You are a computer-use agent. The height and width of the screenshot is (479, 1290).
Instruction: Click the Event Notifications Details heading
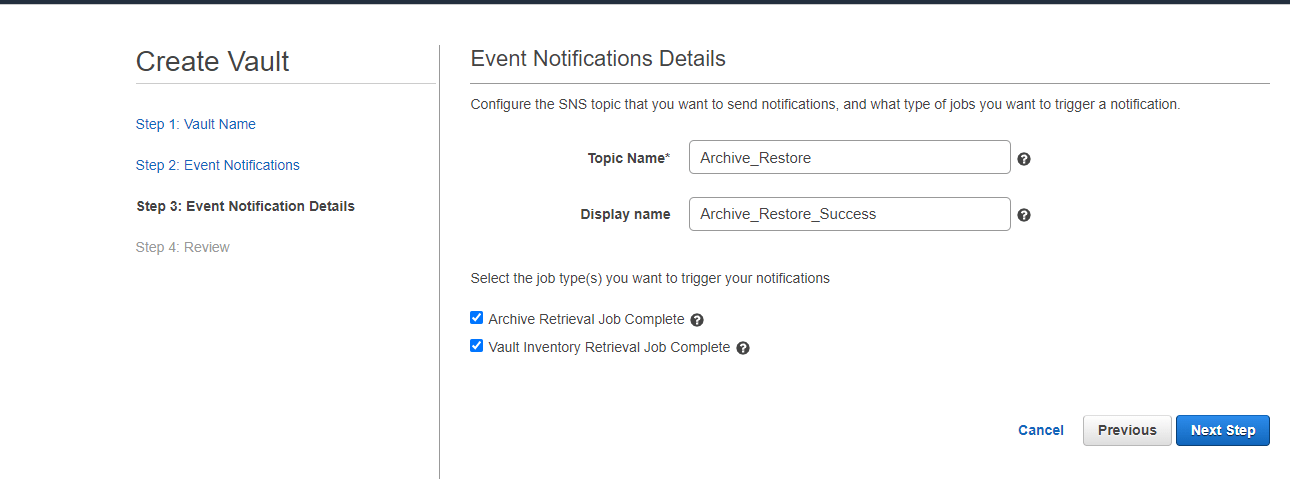pos(598,58)
